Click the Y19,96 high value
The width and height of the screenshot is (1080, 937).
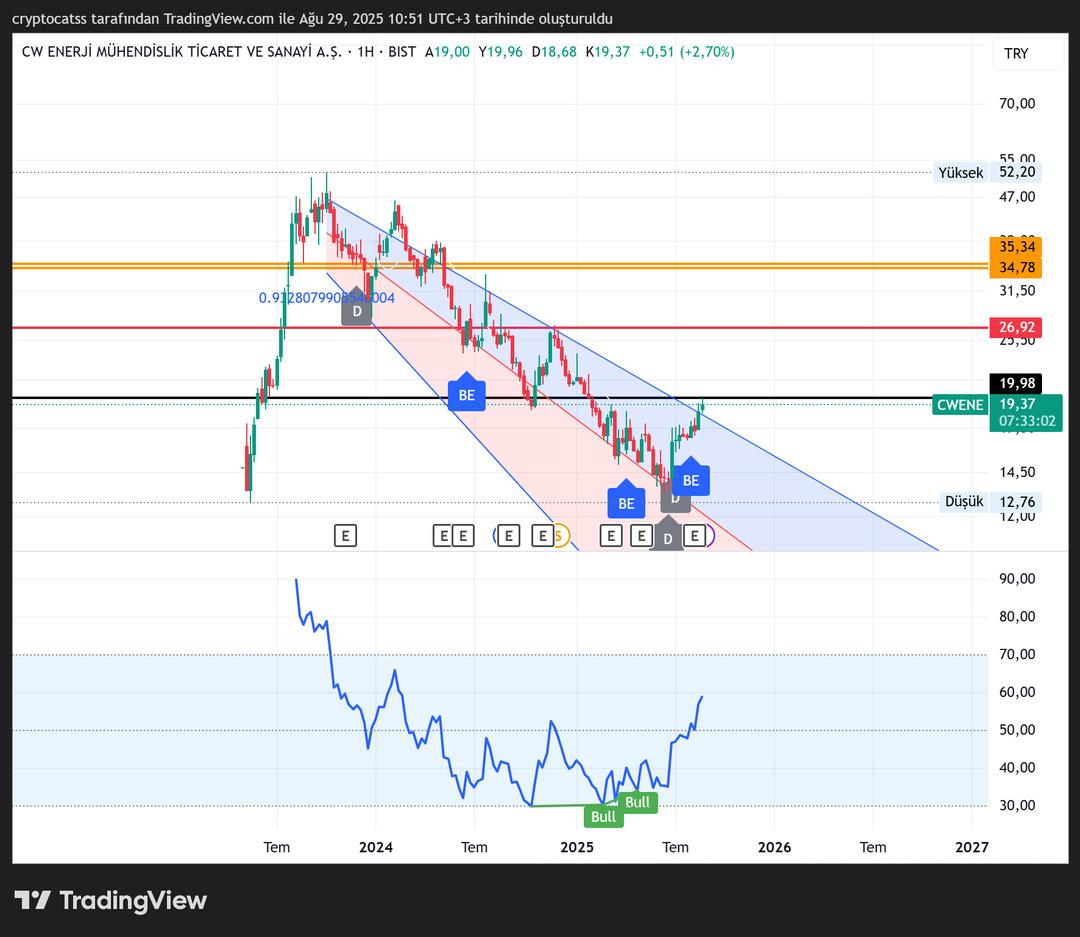[x=501, y=52]
